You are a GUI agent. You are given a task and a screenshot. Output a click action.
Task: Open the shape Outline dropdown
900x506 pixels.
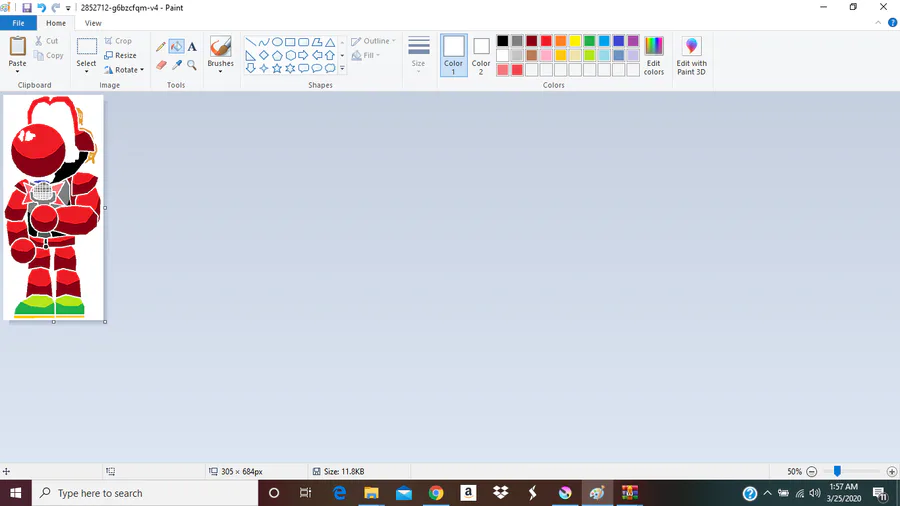pos(374,41)
